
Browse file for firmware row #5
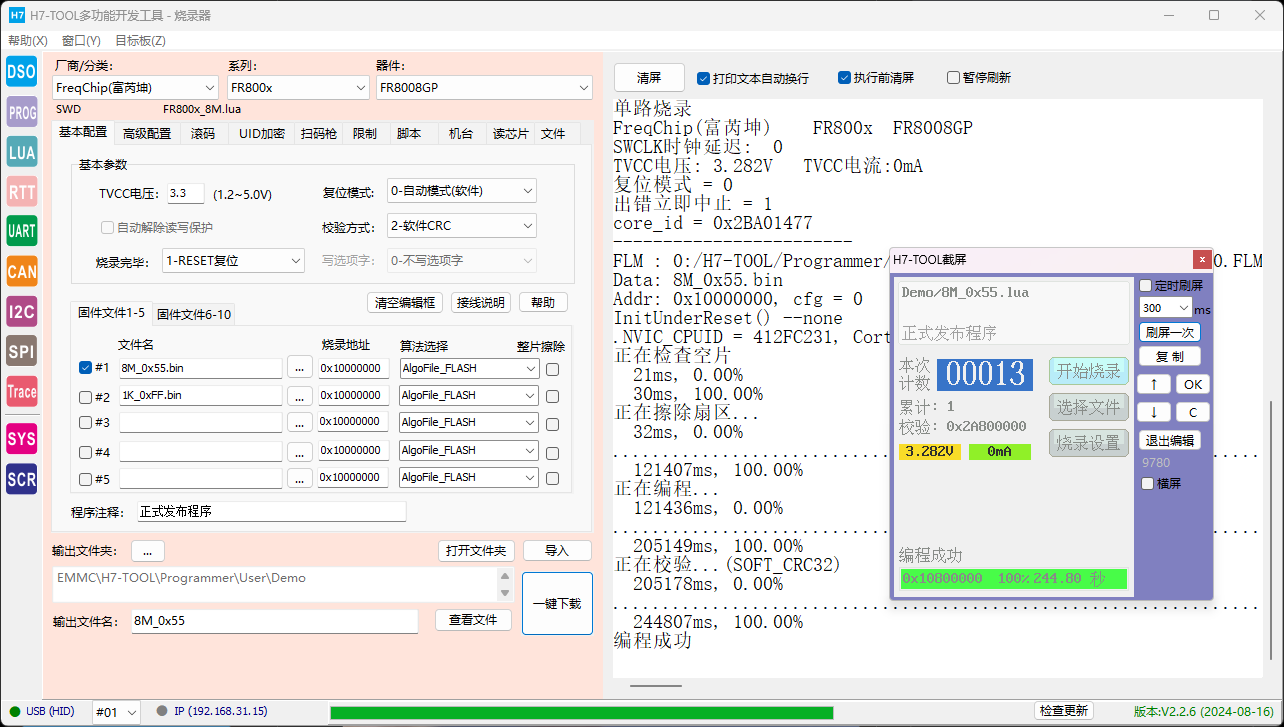coord(299,477)
